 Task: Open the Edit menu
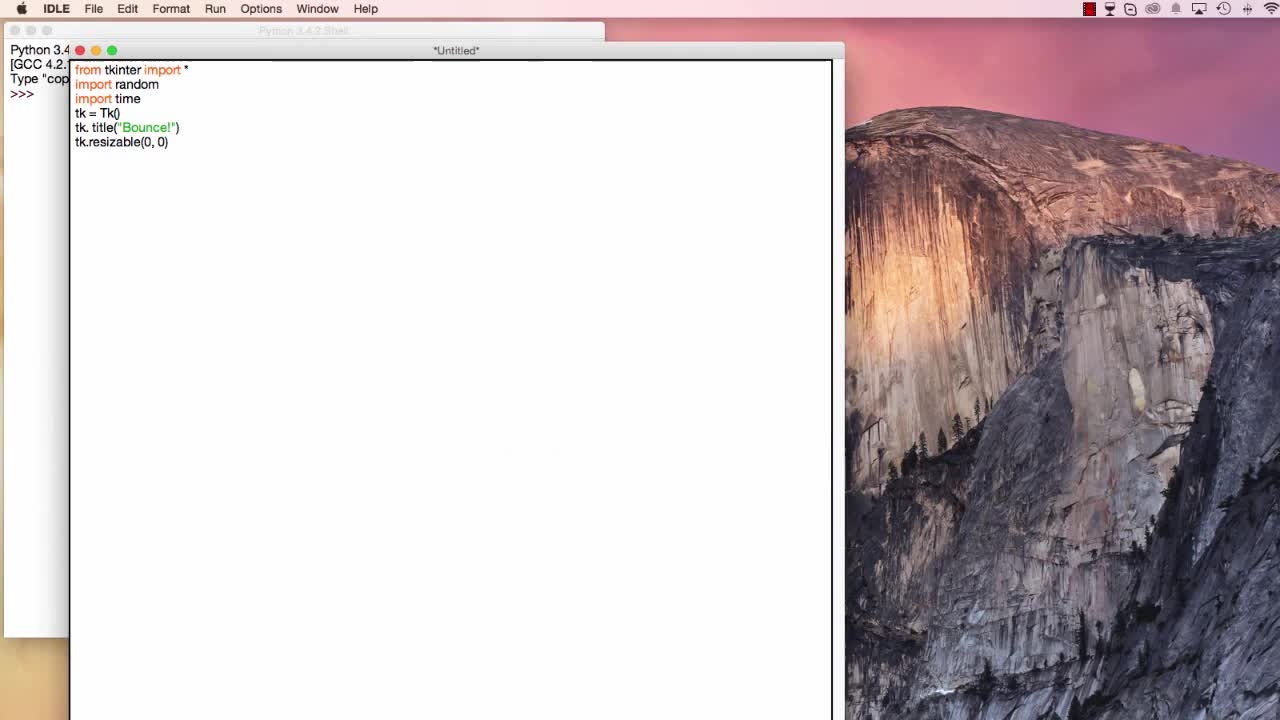click(x=127, y=9)
